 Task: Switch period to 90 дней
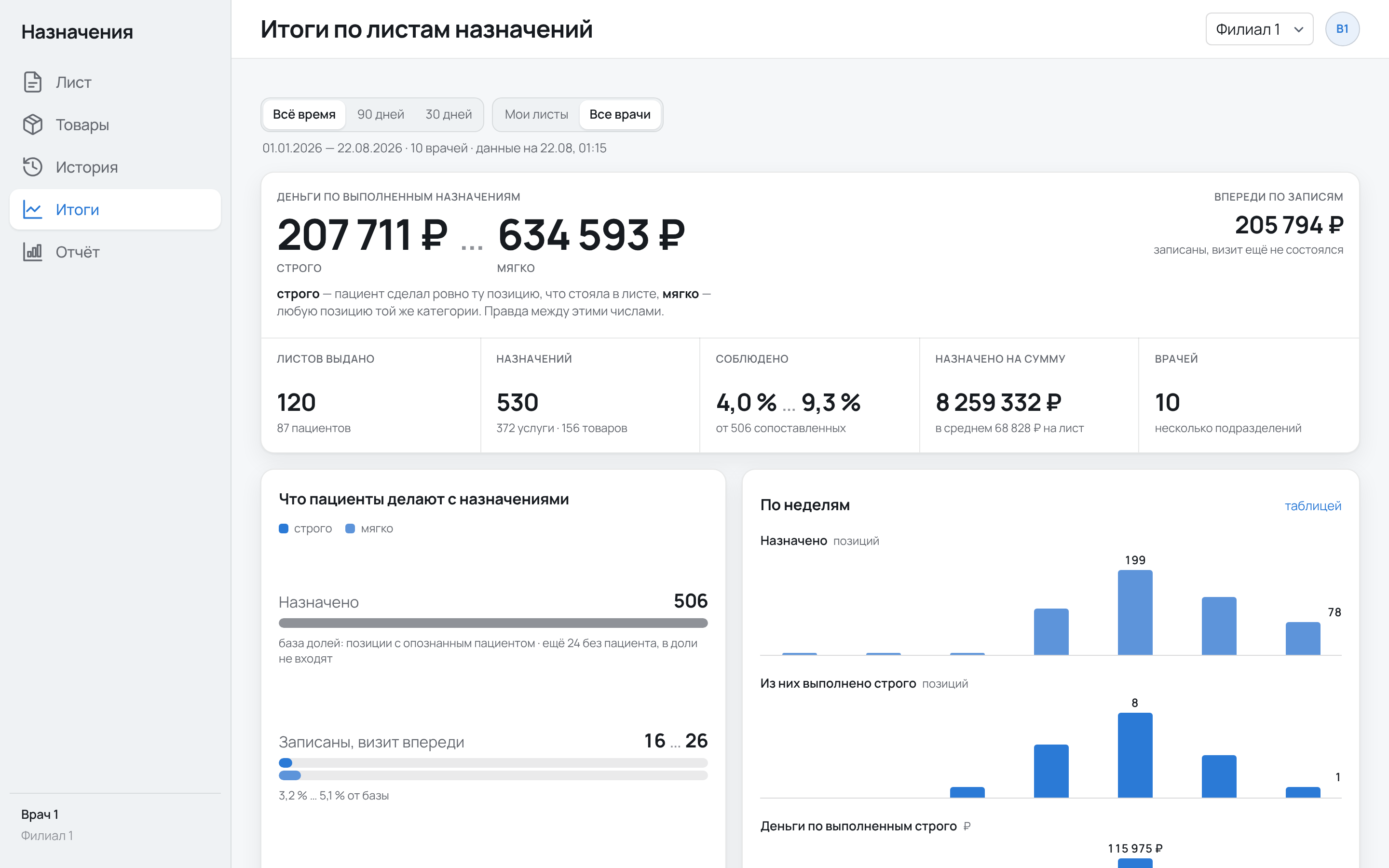click(x=381, y=114)
